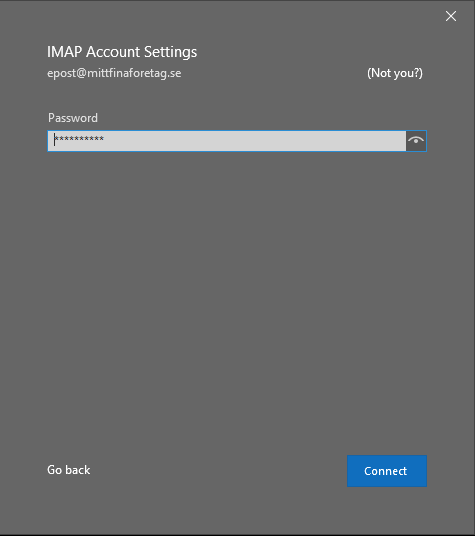
Task: Click the Password field label
Action: tap(73, 118)
